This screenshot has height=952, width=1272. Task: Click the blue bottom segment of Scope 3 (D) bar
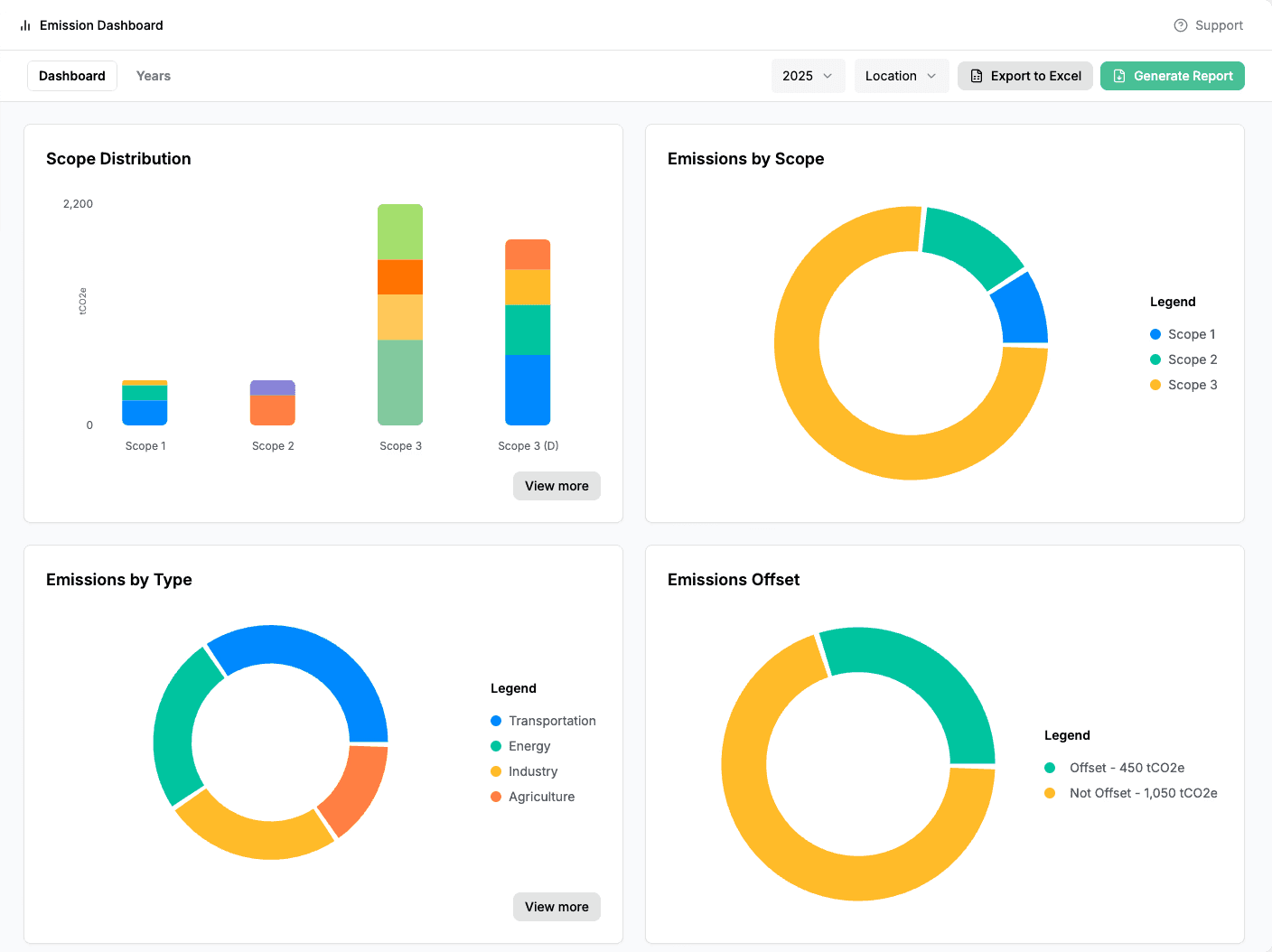[528, 390]
